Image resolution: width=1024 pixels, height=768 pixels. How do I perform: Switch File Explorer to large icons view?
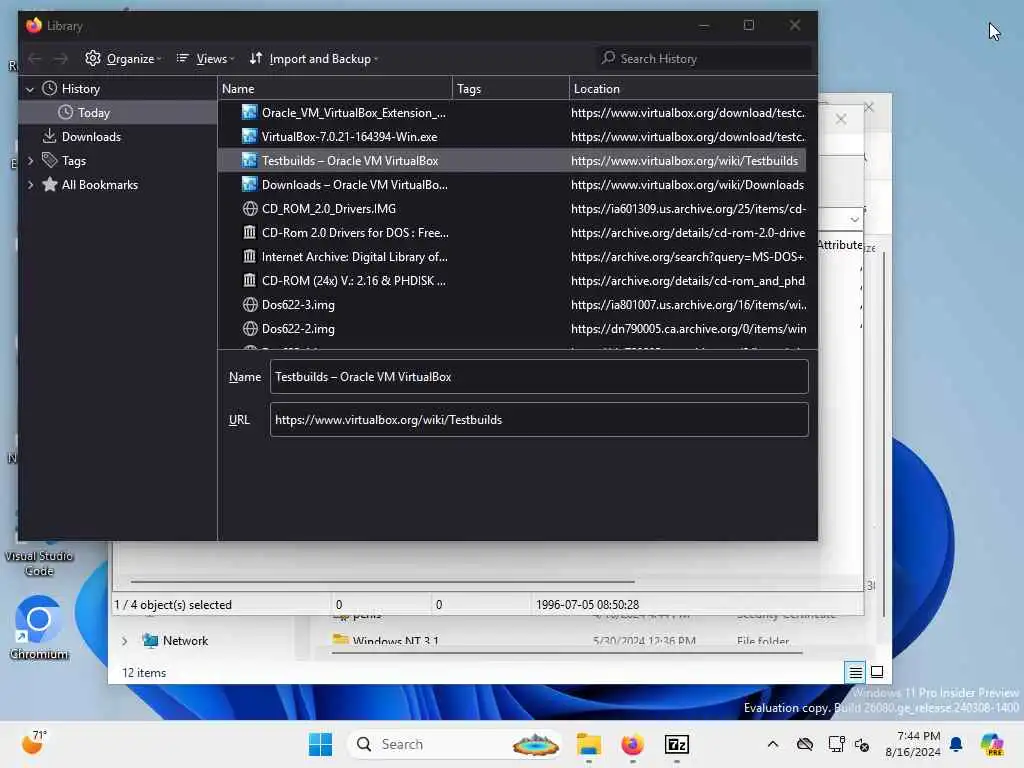(x=877, y=672)
